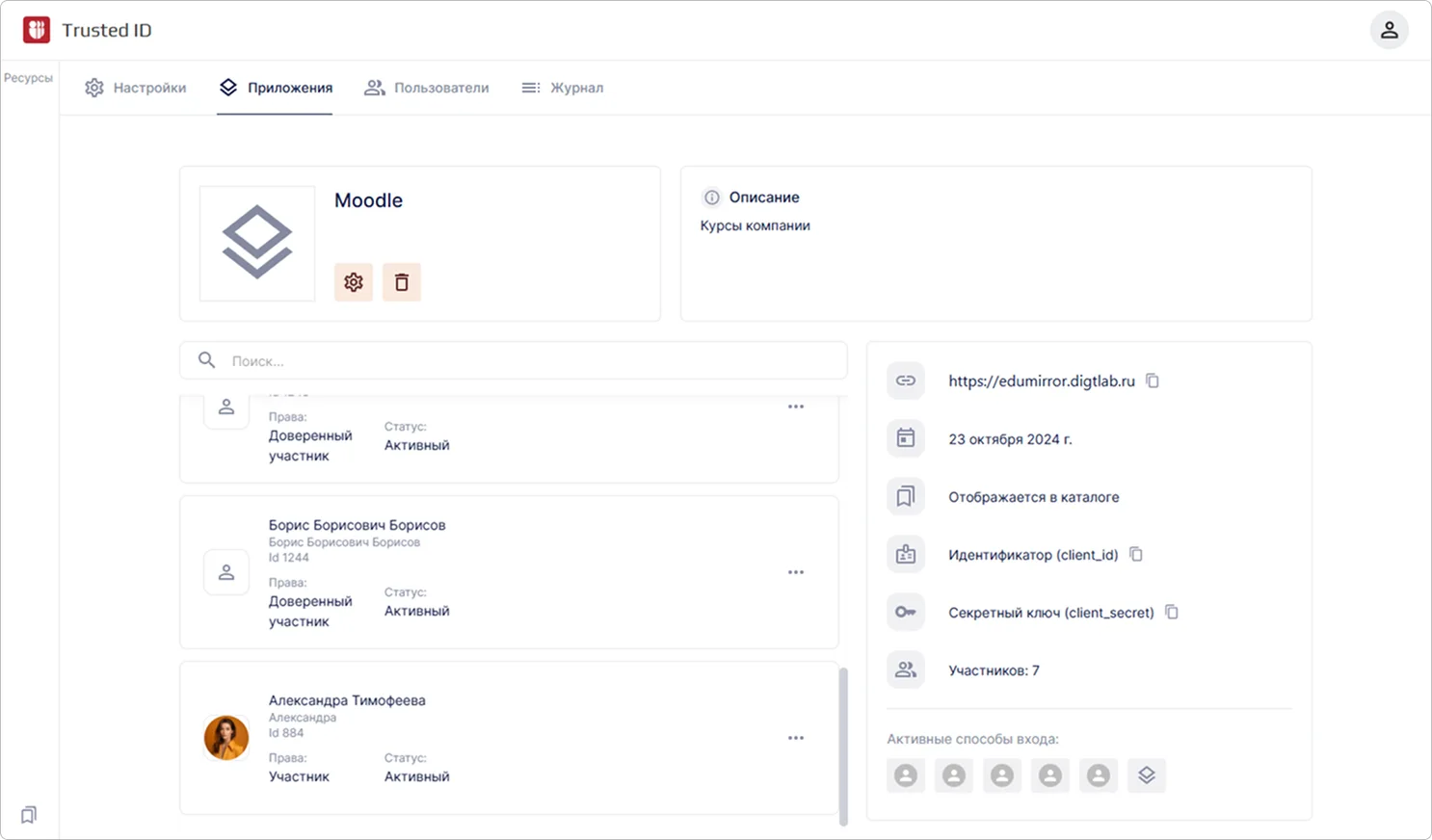1432x840 pixels.
Task: Click the bookmark icon in bottom-left sidebar
Action: tap(29, 815)
